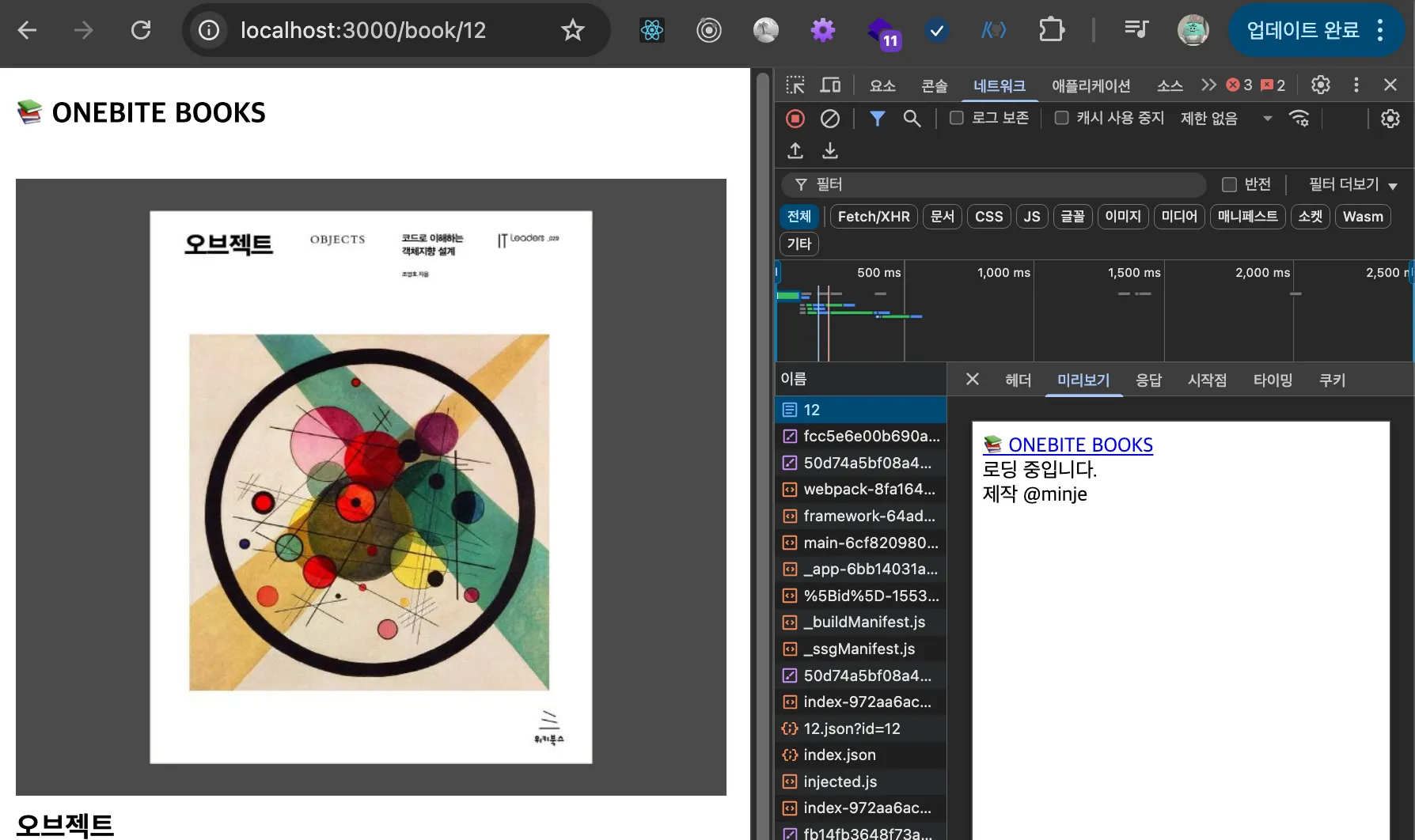The height and width of the screenshot is (840, 1415).
Task: Open DevTools settings gear
Action: [x=1321, y=85]
